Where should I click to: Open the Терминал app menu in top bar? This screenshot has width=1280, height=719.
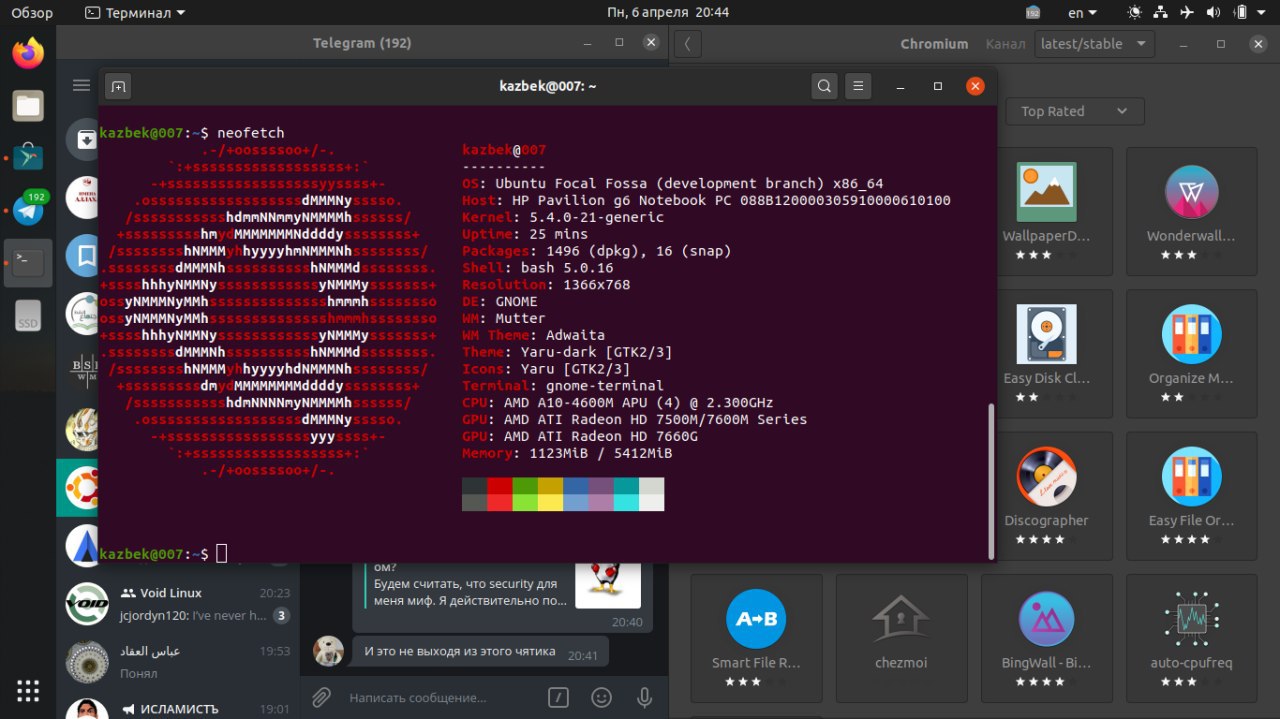pyautogui.click(x=135, y=13)
